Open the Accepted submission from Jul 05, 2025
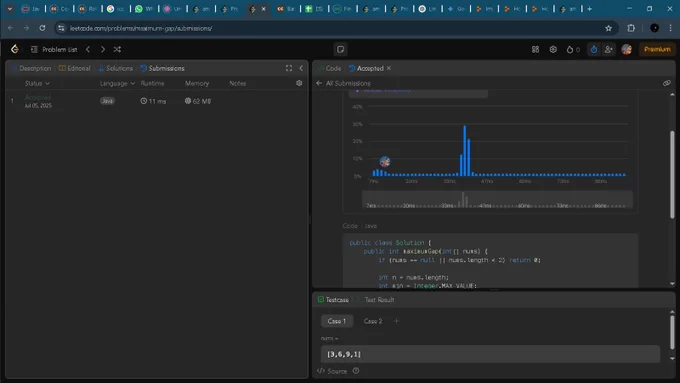680x383 pixels. (38, 101)
